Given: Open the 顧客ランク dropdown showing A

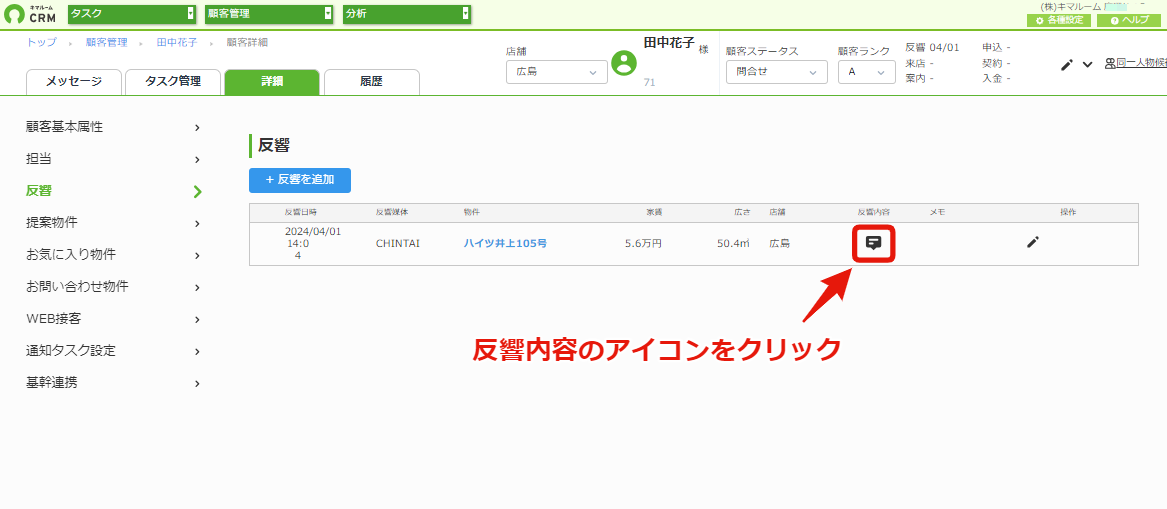Looking at the screenshot, I should pyautogui.click(x=866, y=72).
